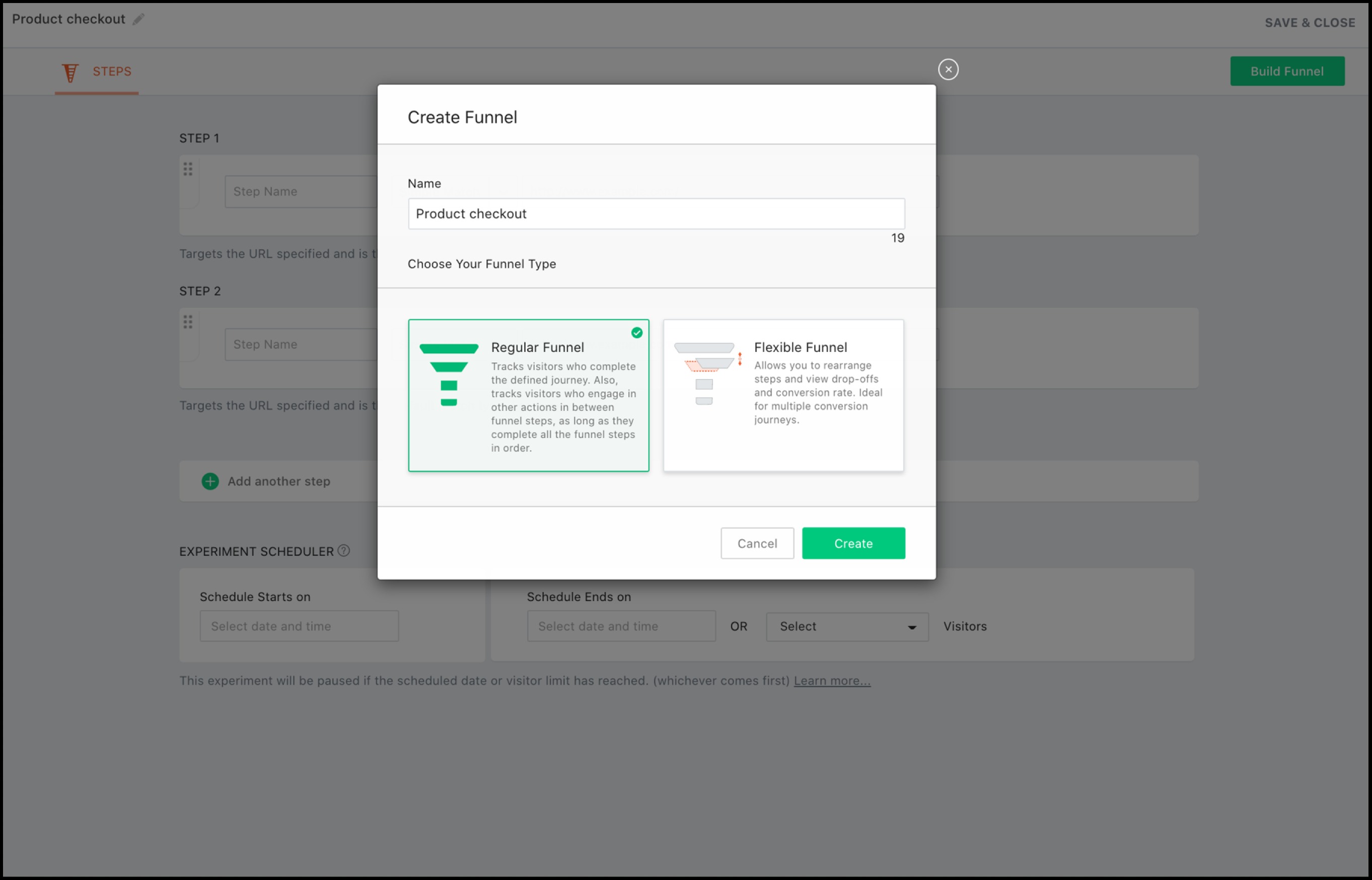Click the gray Flexible Funnel illustration icon
1372x880 pixels.
[x=706, y=374]
